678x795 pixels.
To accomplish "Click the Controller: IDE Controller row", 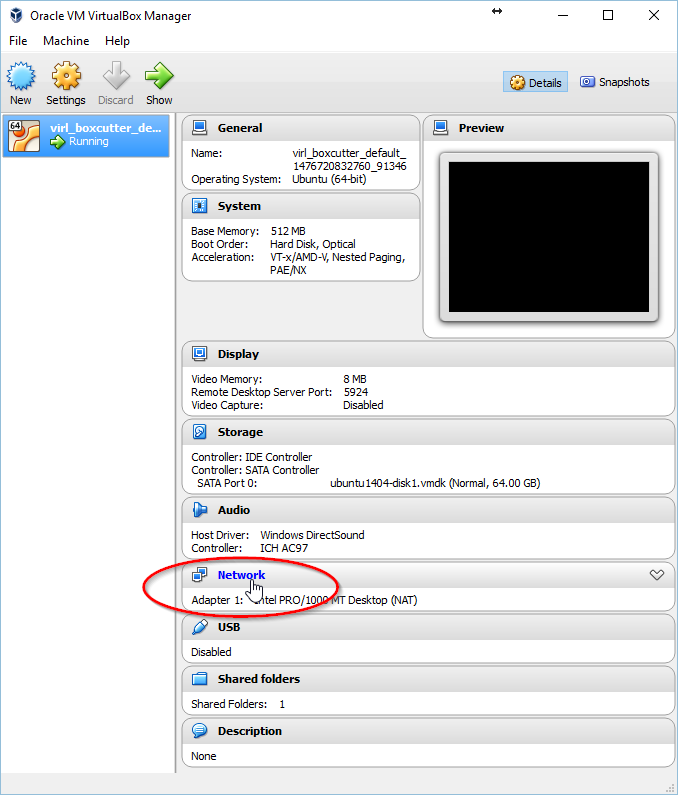I will [252, 457].
